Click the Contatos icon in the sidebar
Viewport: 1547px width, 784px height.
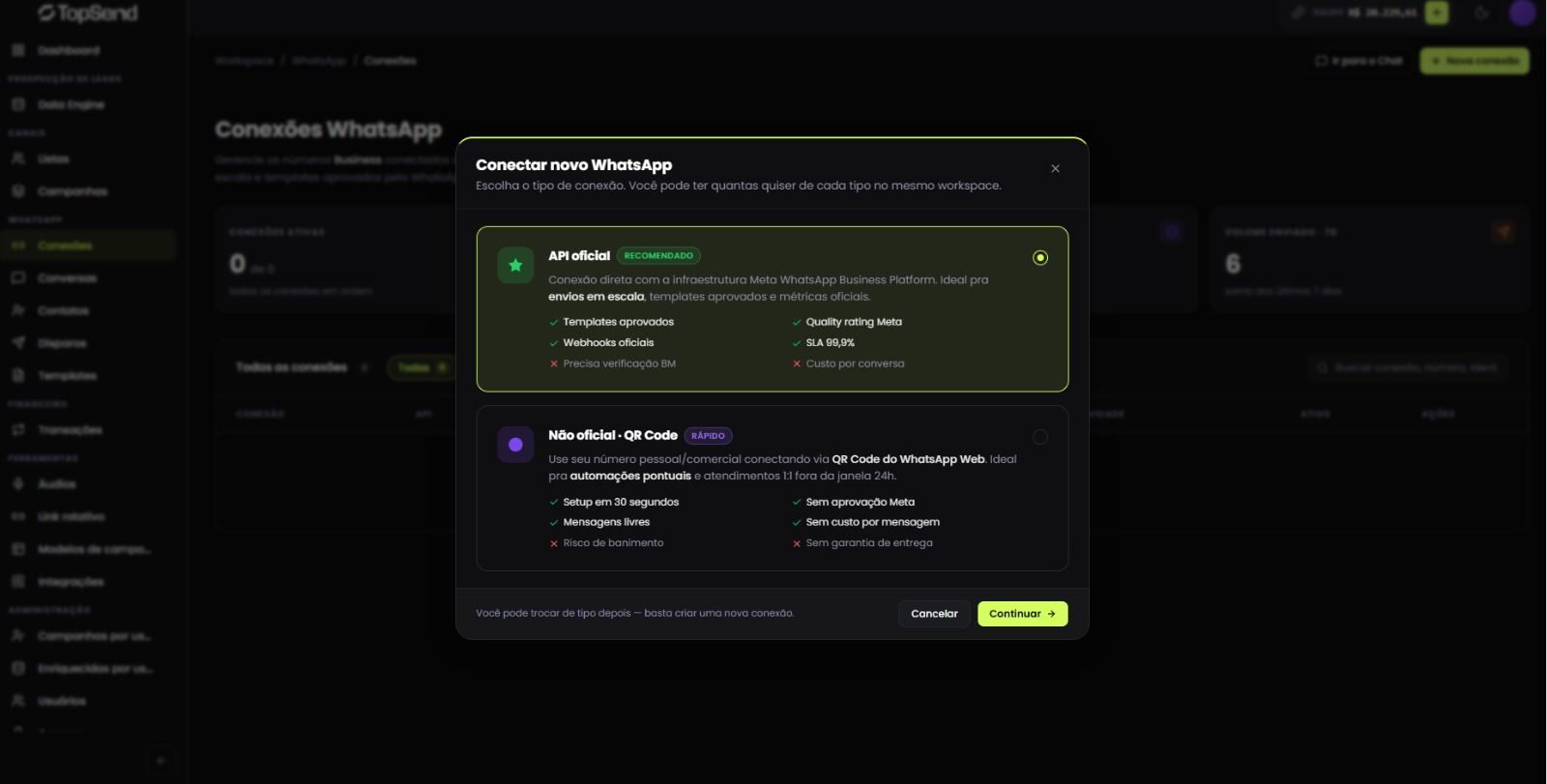click(18, 310)
